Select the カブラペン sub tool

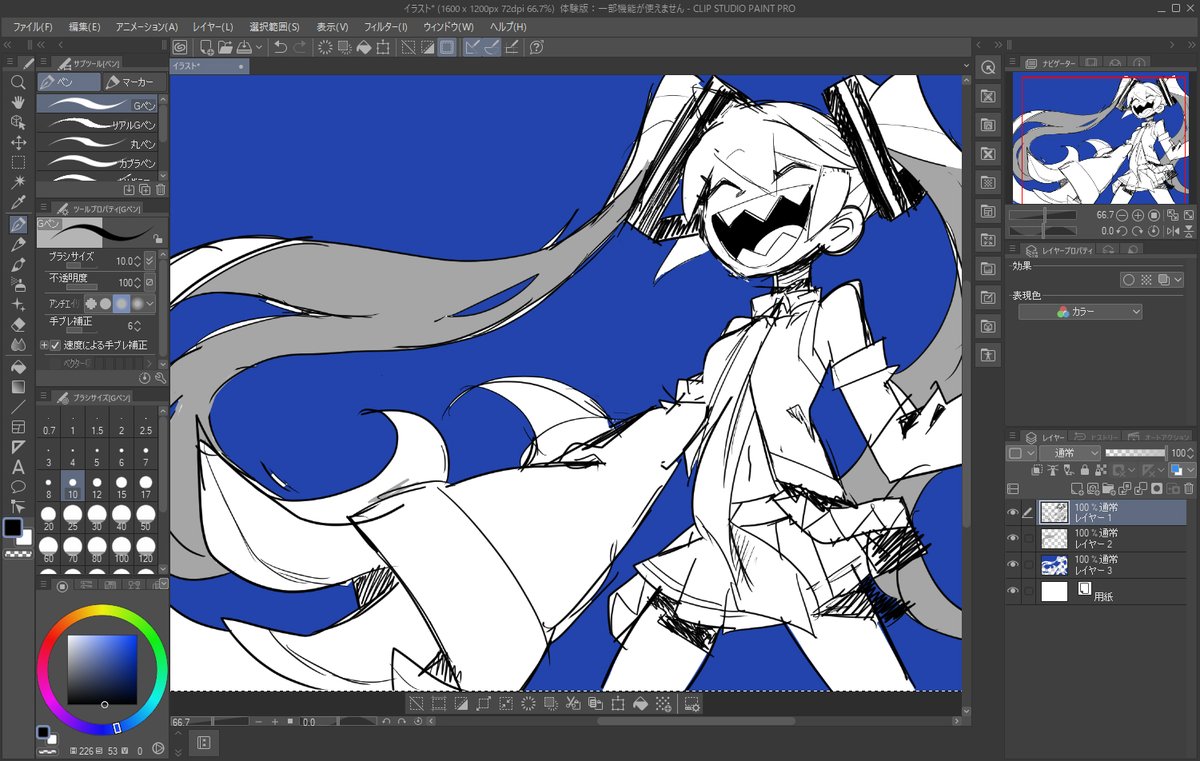click(98, 162)
